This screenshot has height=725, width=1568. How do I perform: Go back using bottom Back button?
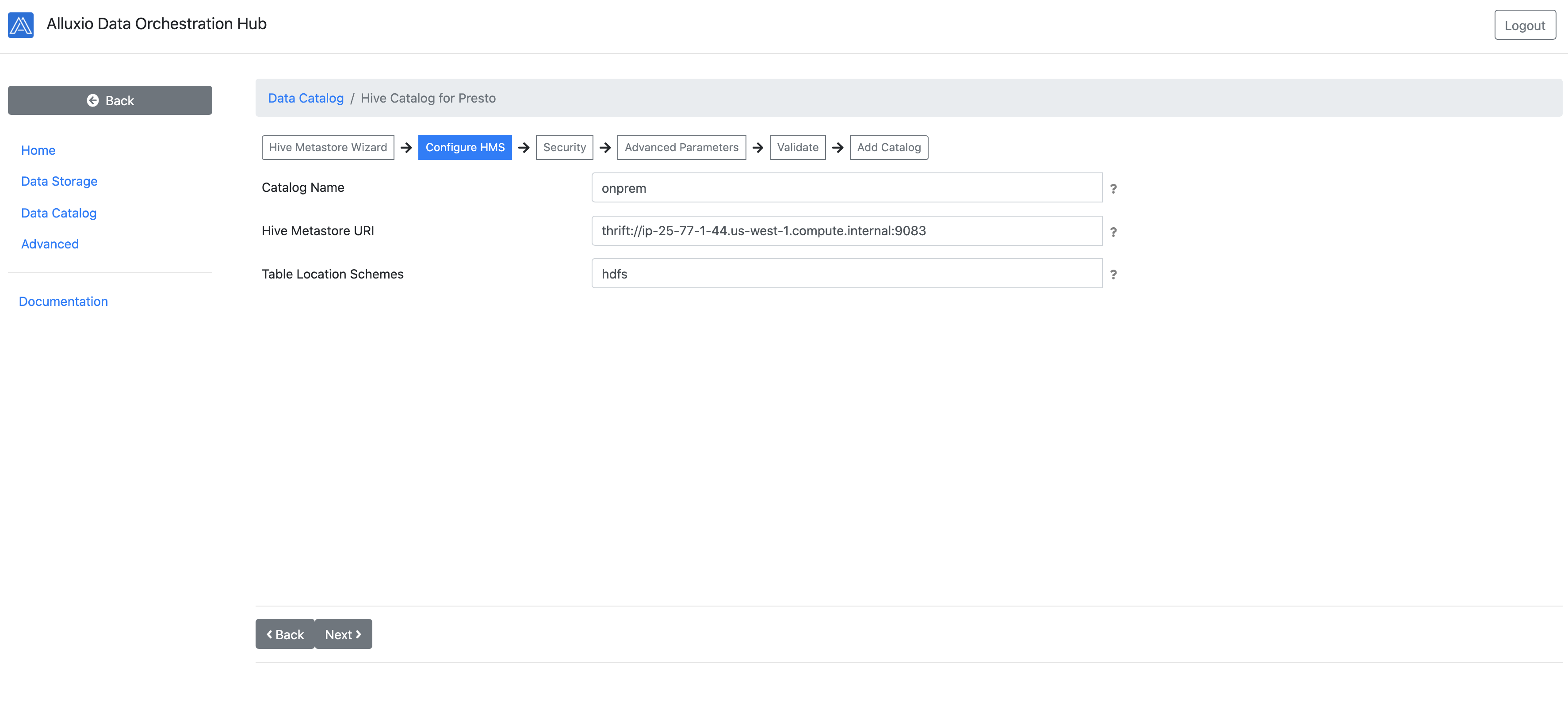point(285,634)
